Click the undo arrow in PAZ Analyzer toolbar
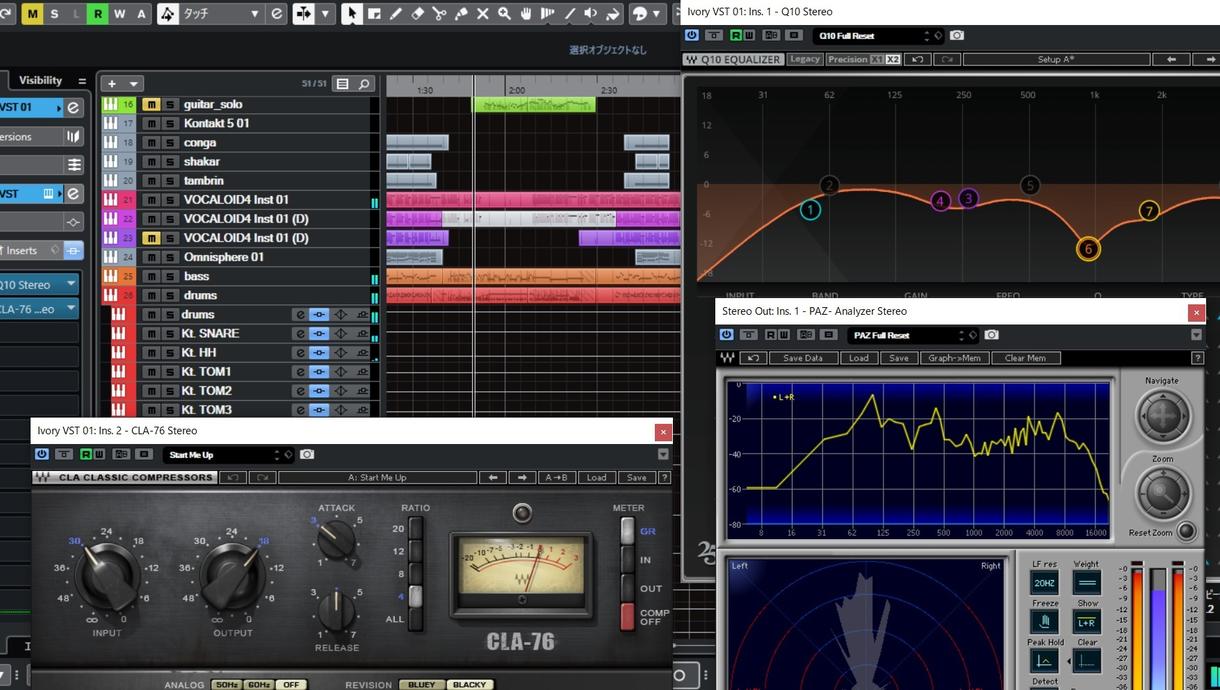This screenshot has height=690, width=1220. pos(754,358)
